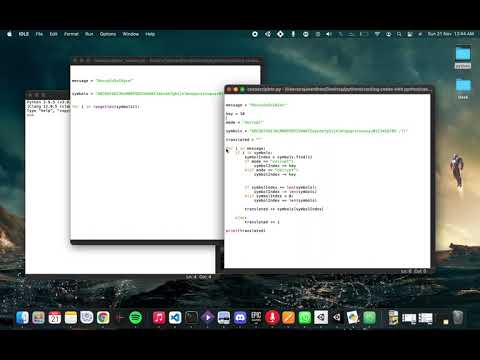The height and width of the screenshot is (360, 480).
Task: Open Discord from the Dock
Action: (240, 318)
